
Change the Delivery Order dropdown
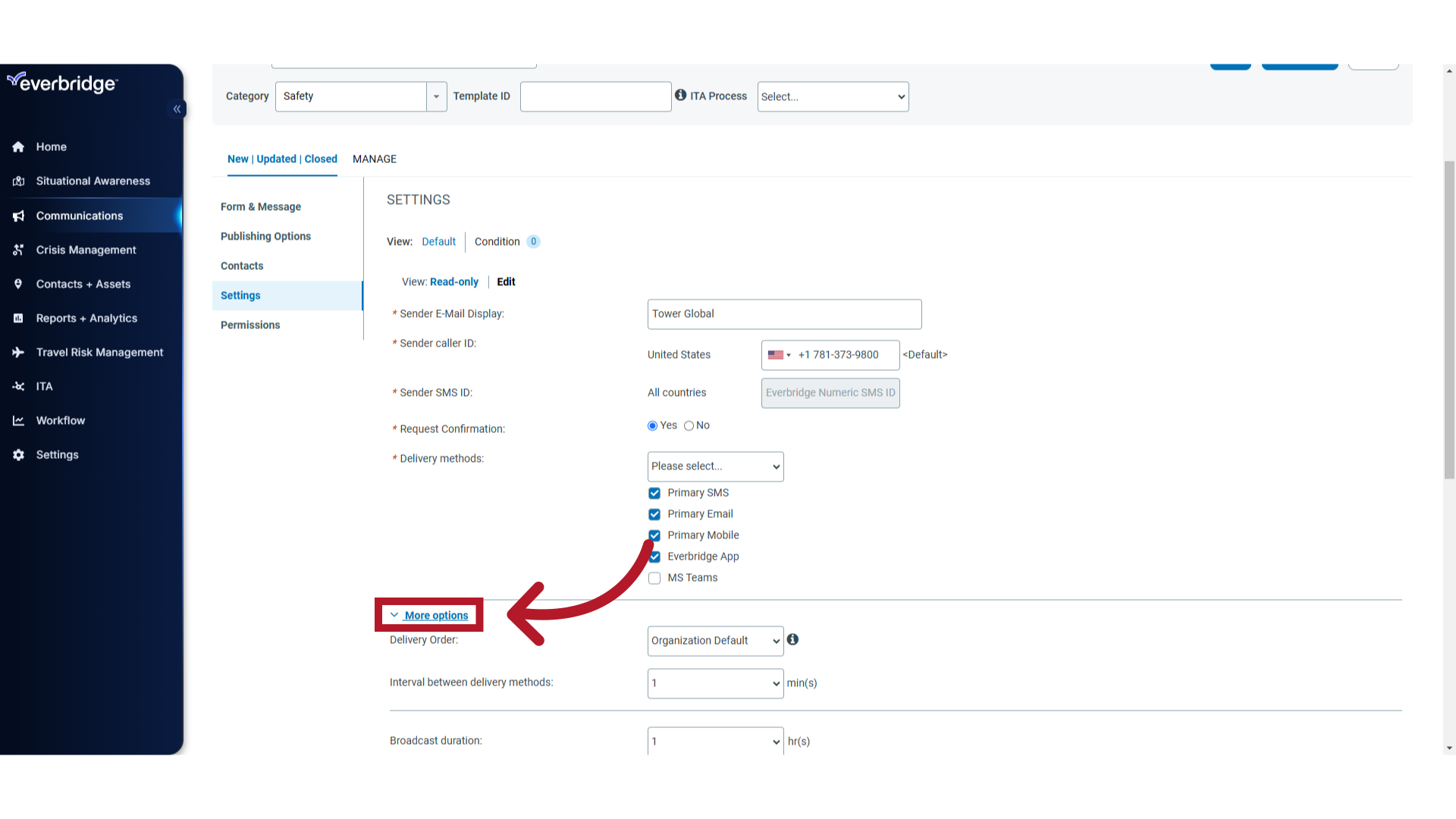(714, 641)
